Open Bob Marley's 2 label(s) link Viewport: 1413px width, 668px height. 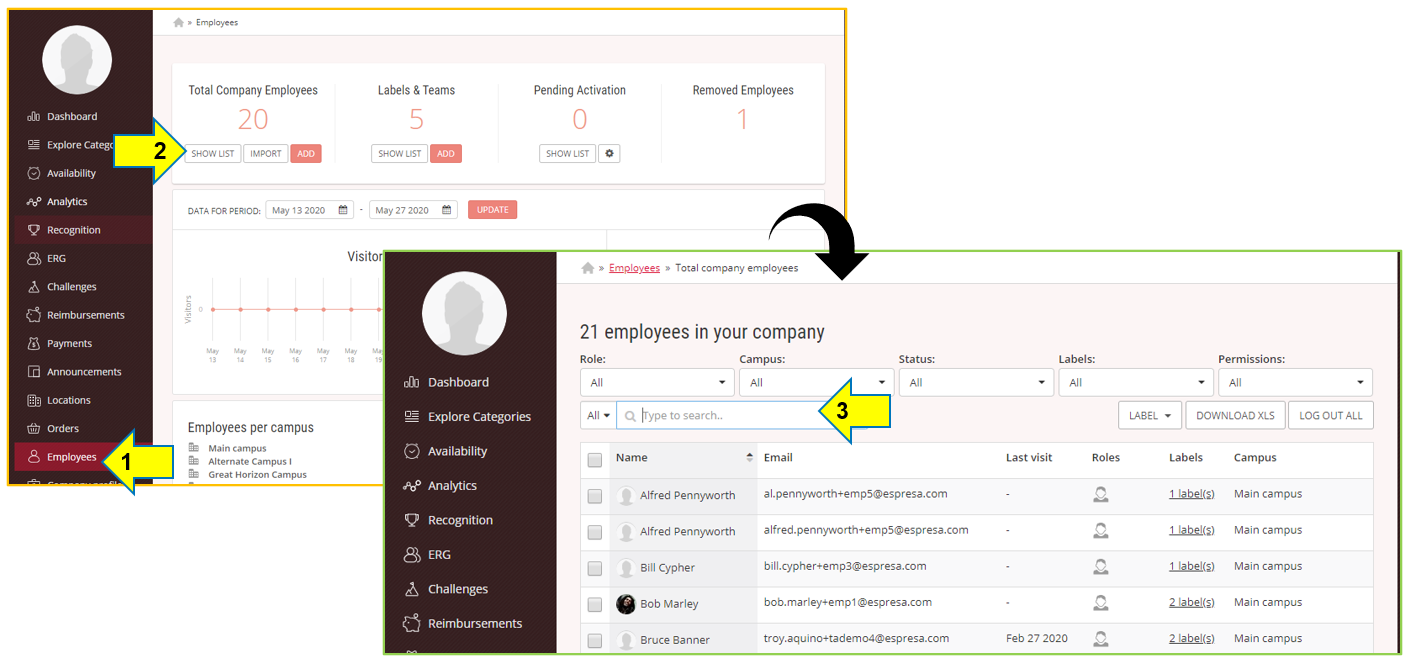click(x=1191, y=602)
